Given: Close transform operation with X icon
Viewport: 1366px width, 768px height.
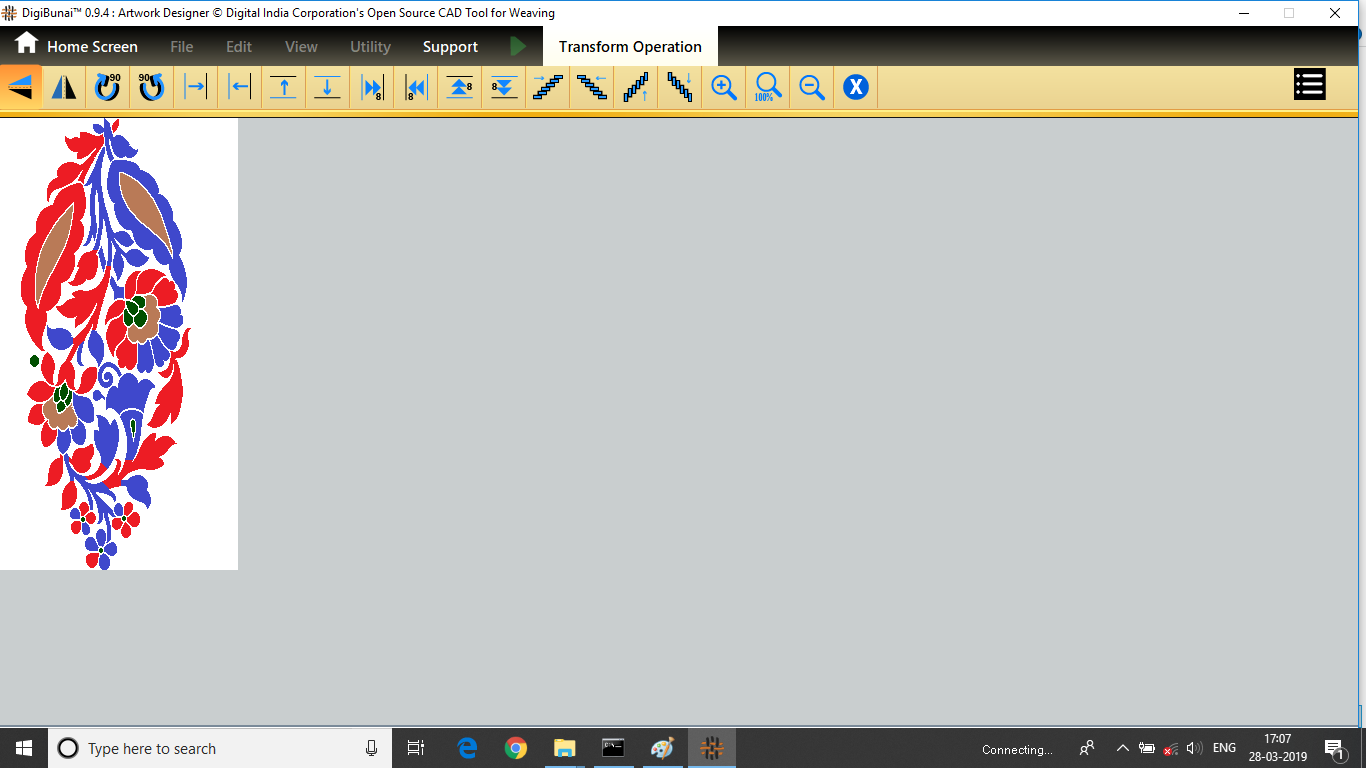Looking at the screenshot, I should coord(855,87).
